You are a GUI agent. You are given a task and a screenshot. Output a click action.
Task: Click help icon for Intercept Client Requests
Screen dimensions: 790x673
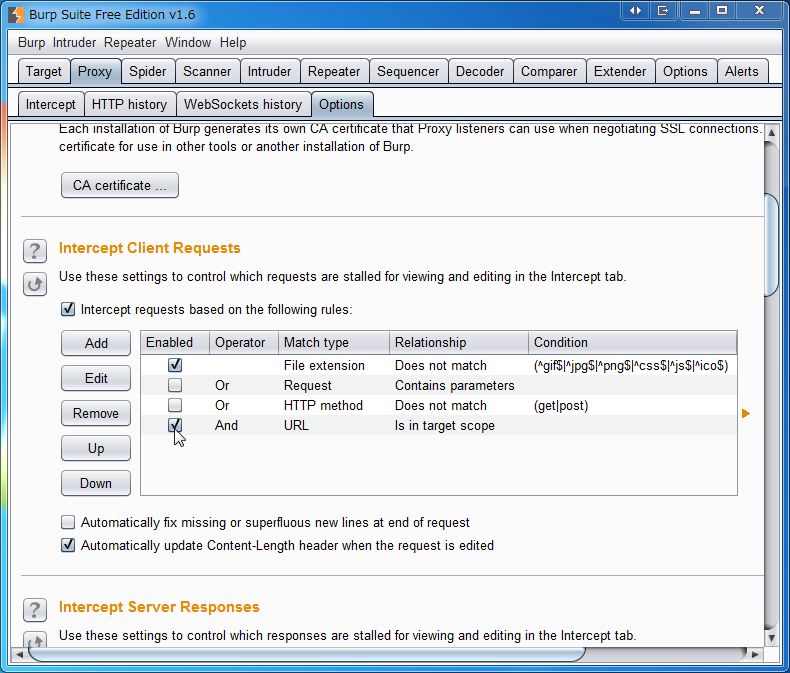35,250
